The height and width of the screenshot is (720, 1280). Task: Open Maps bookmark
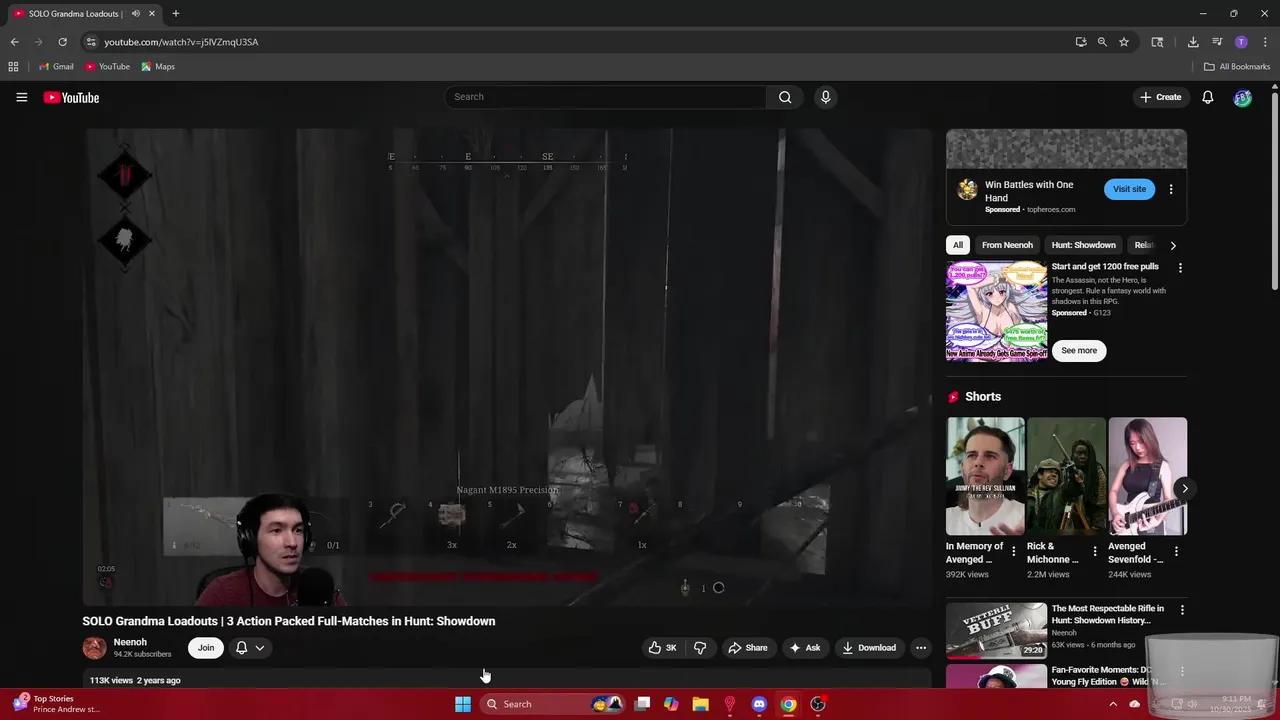click(x=158, y=67)
